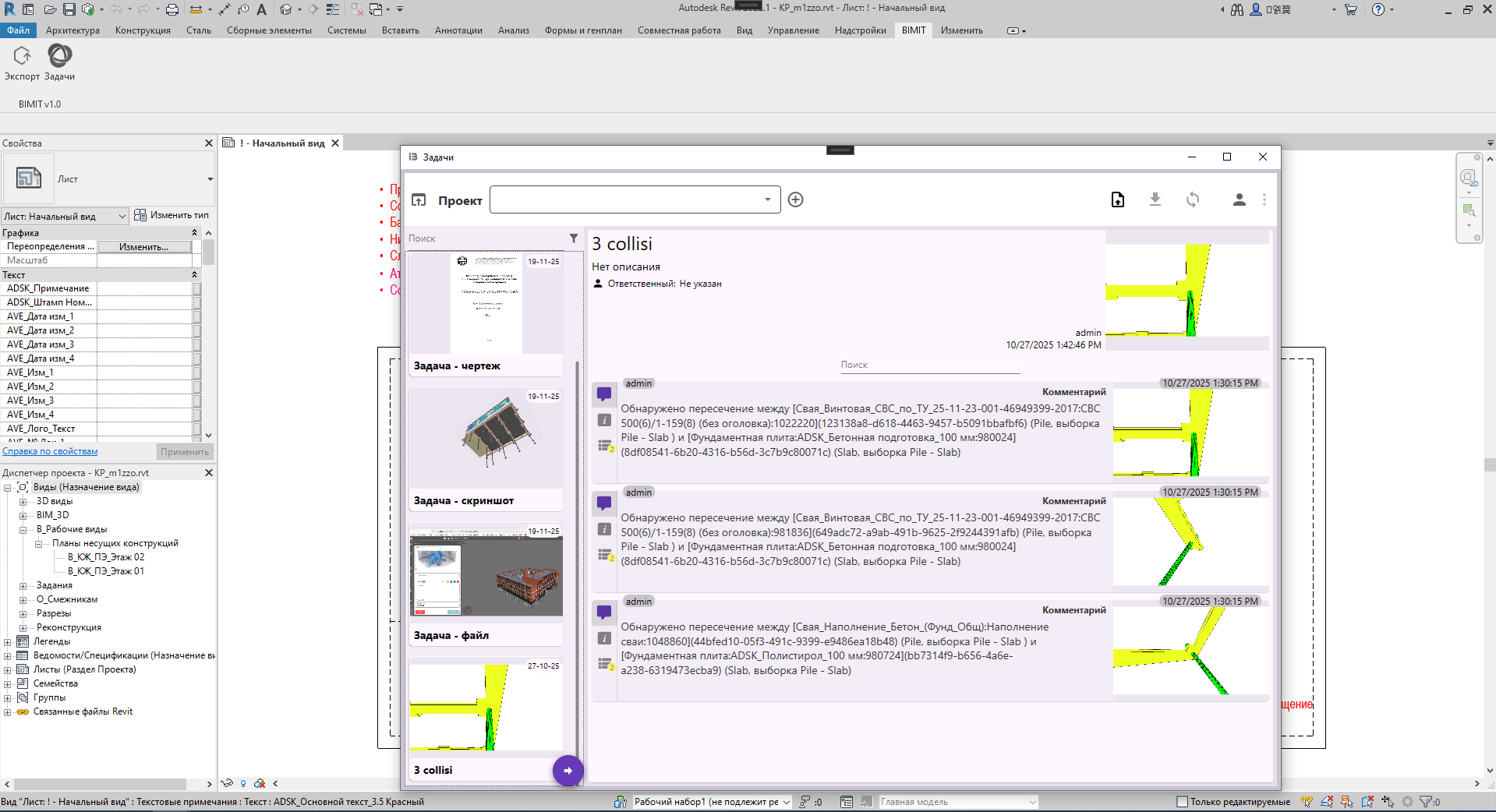The image size is (1496, 812).
Task: Open the Проект dropdown
Action: (x=635, y=200)
